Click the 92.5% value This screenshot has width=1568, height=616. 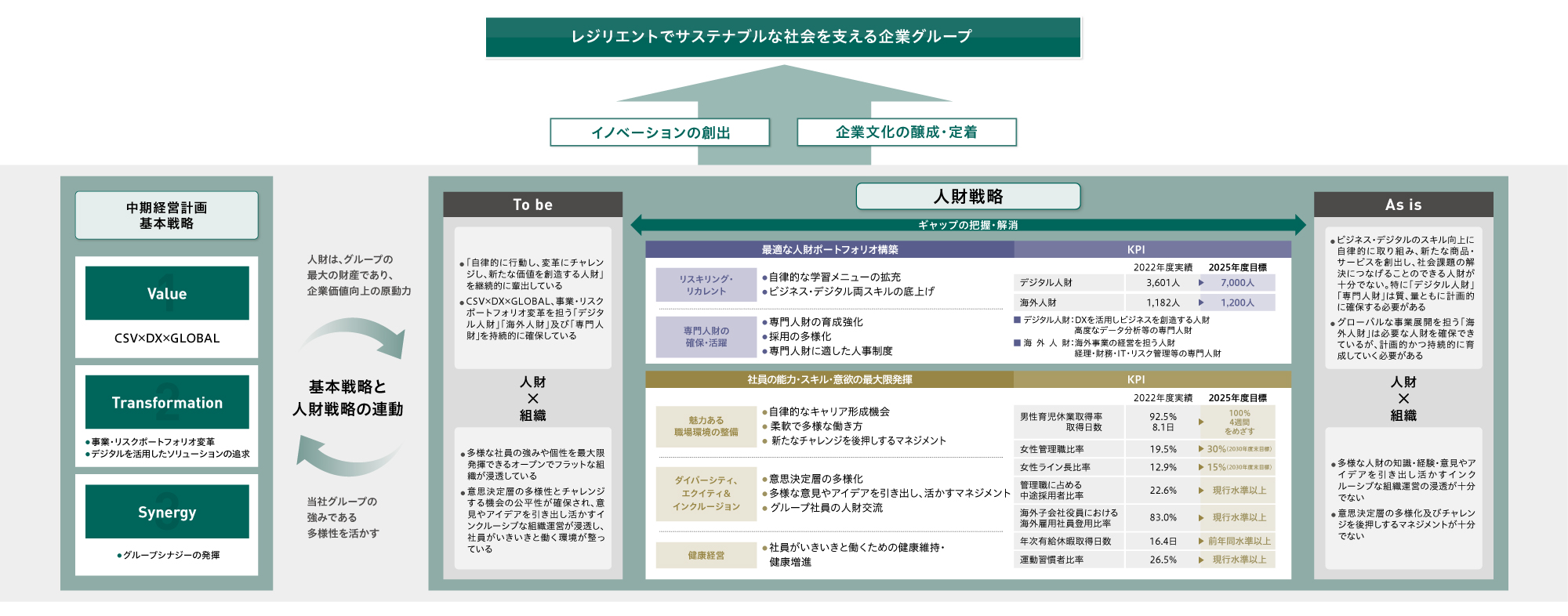pyautogui.click(x=1163, y=417)
